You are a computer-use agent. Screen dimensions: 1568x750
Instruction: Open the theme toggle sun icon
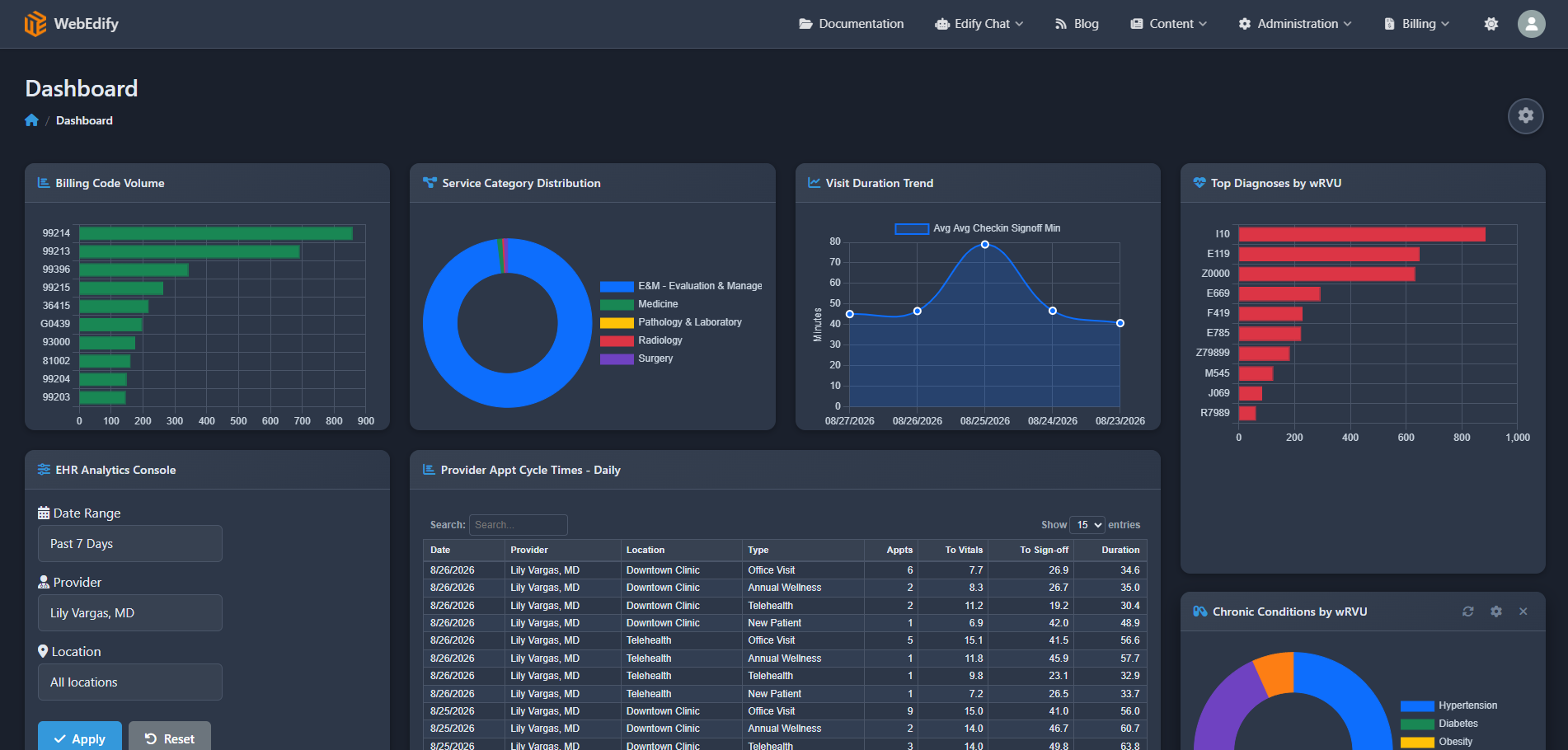(x=1491, y=24)
